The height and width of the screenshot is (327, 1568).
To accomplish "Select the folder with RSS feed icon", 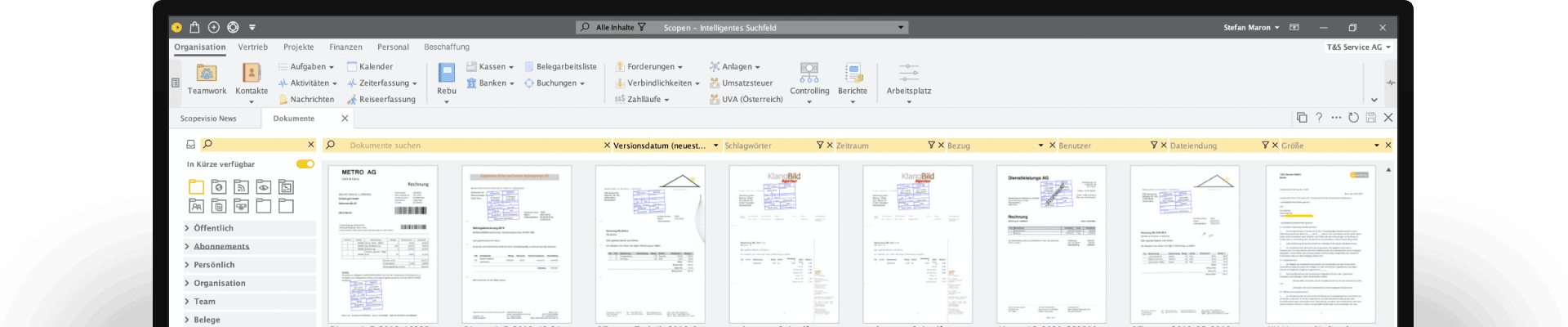I will (x=241, y=186).
